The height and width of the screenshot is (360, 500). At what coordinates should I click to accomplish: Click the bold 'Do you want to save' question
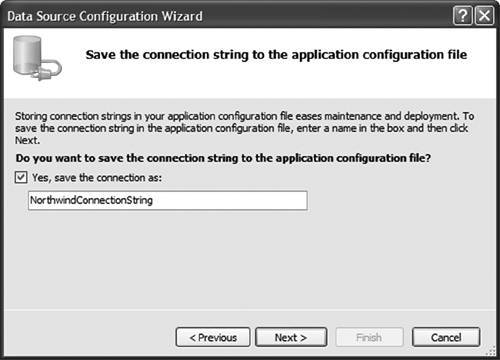click(223, 158)
